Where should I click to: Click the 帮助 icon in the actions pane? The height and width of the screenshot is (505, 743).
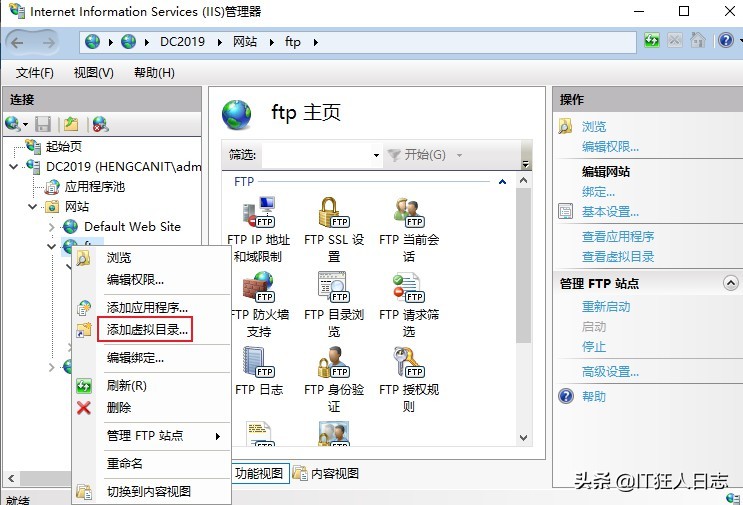(x=566, y=396)
